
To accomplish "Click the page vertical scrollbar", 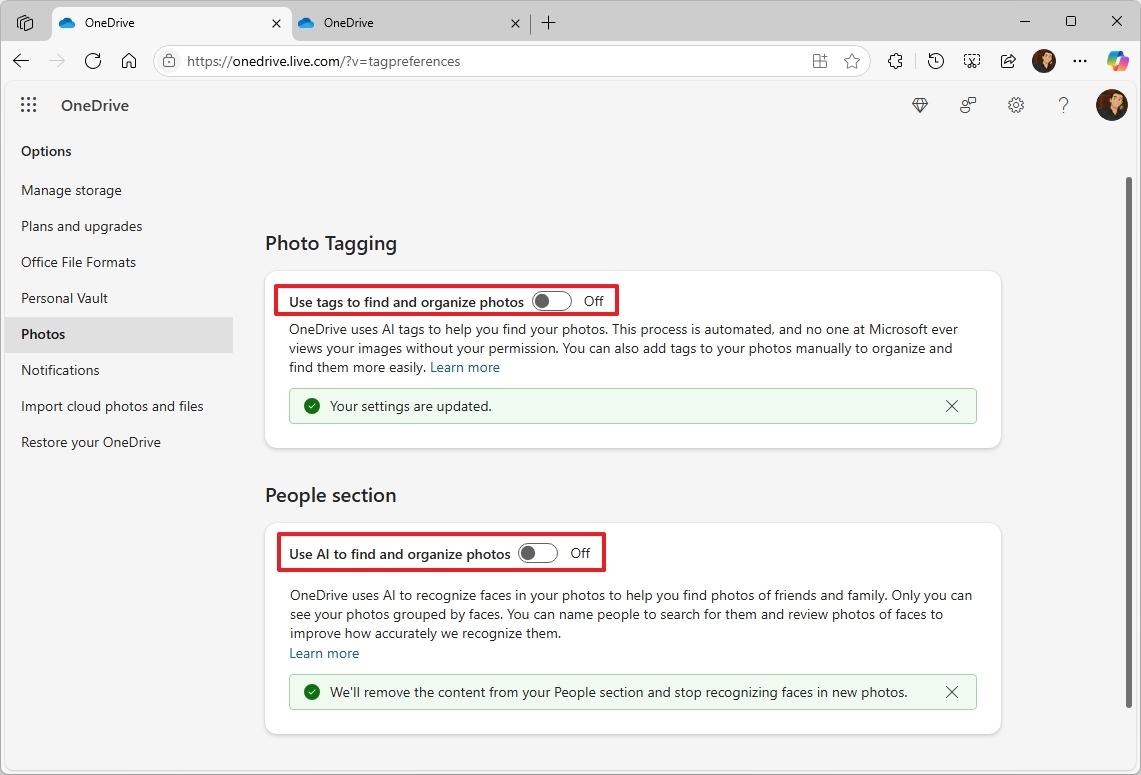I will point(1129,441).
